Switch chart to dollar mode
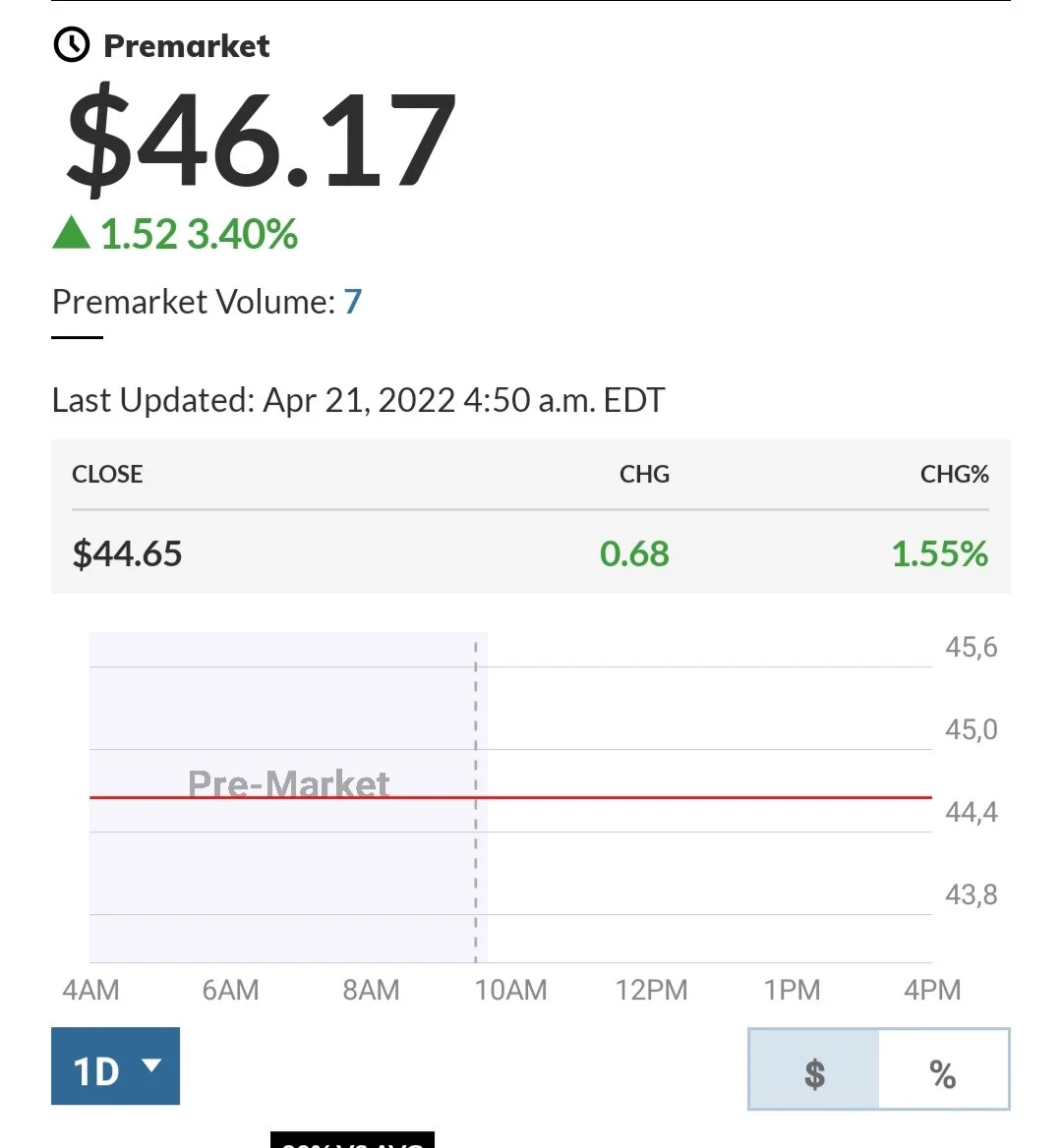The image size is (1062, 1148). pos(814,1069)
